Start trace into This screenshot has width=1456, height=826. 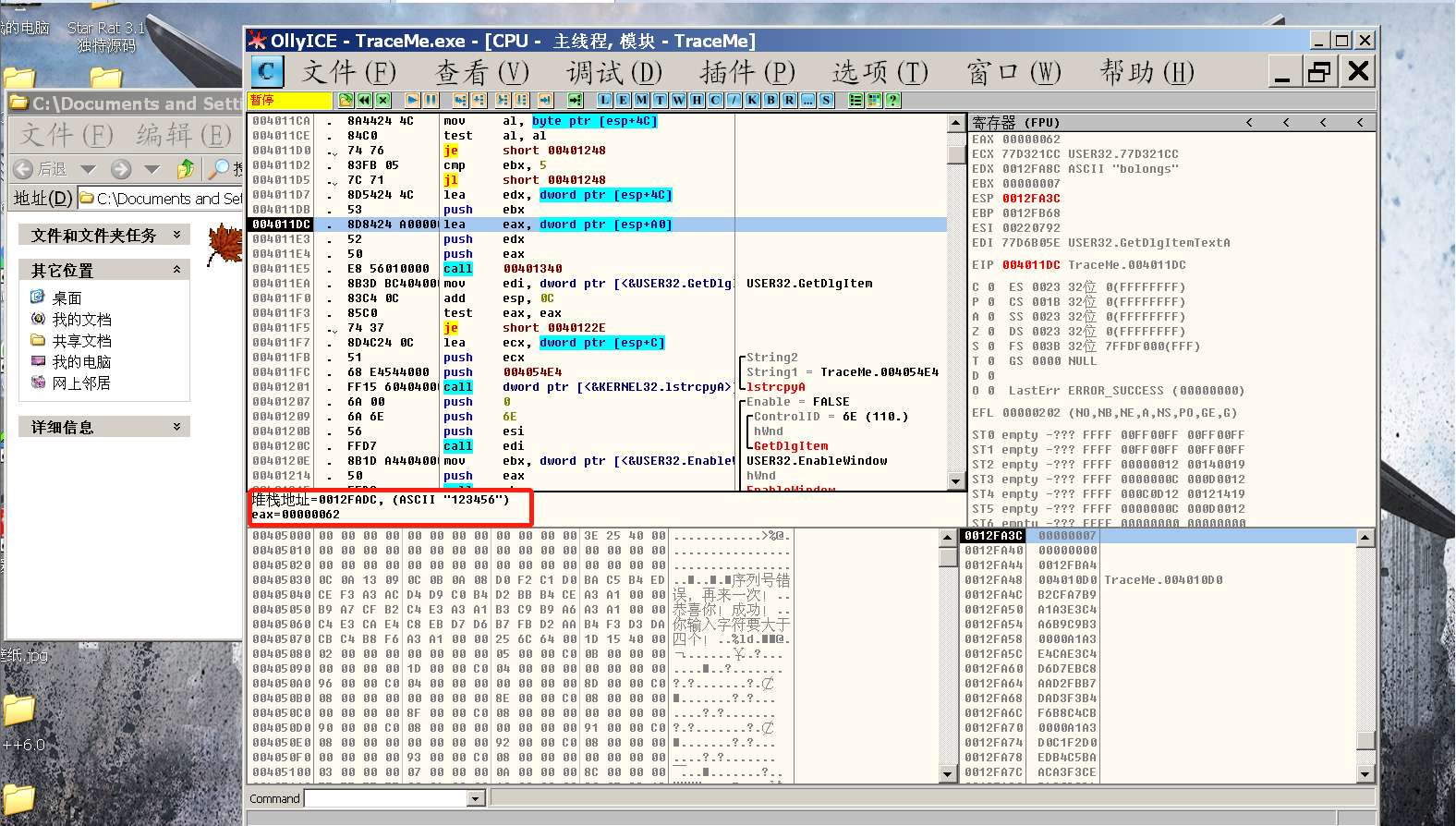503,100
